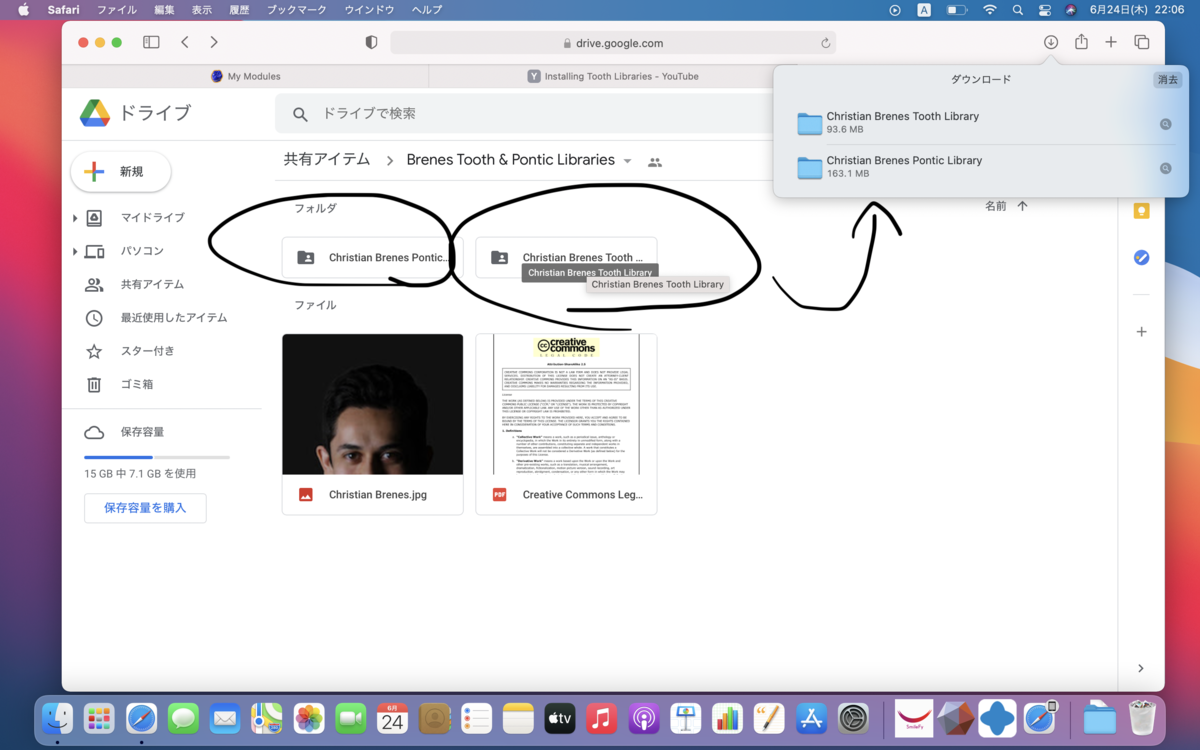Screen dimensions: 1200x750
Task: Collapse side panel with the chevron arrow
Action: 1141,668
